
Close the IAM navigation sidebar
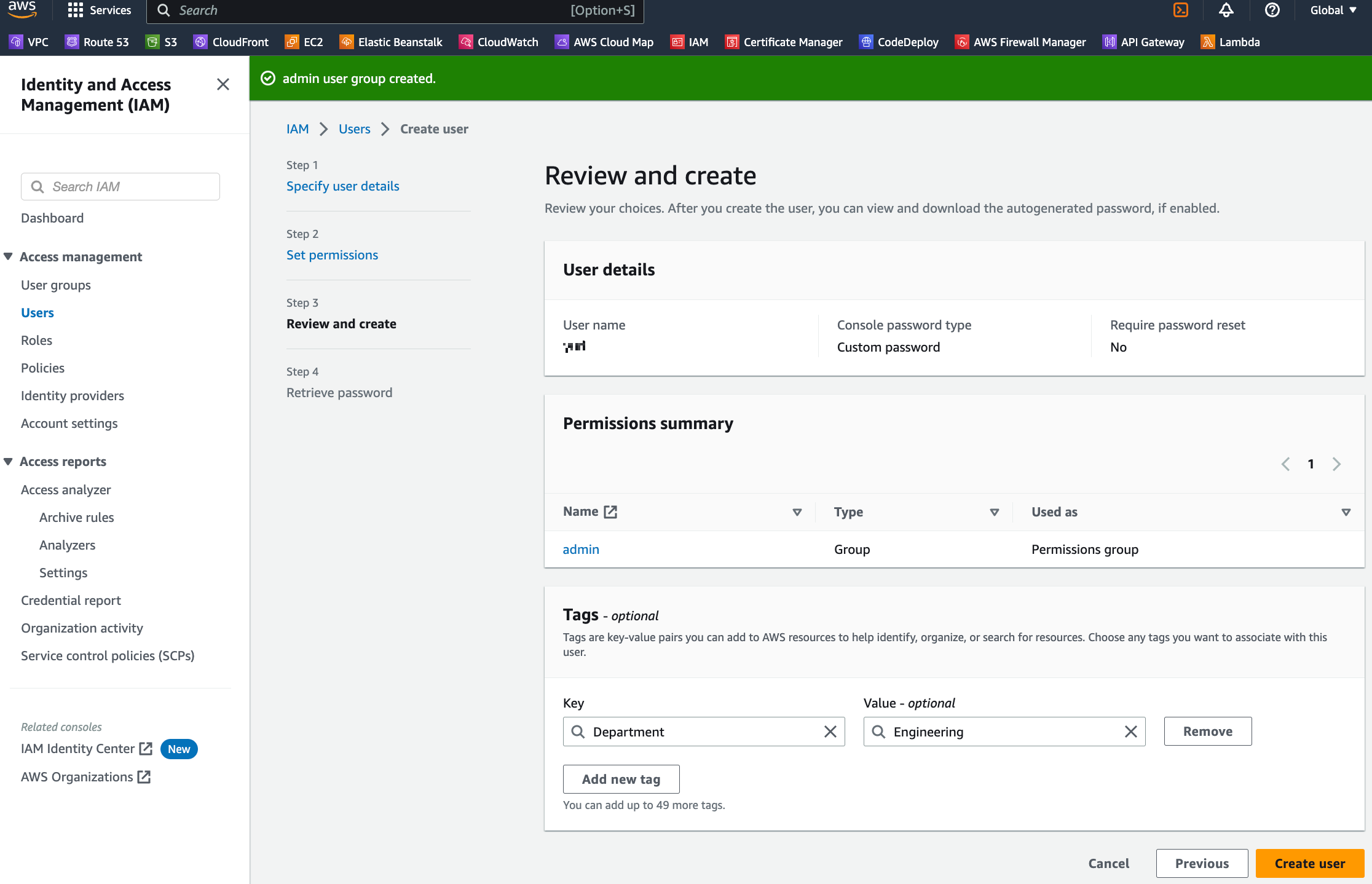pyautogui.click(x=223, y=84)
